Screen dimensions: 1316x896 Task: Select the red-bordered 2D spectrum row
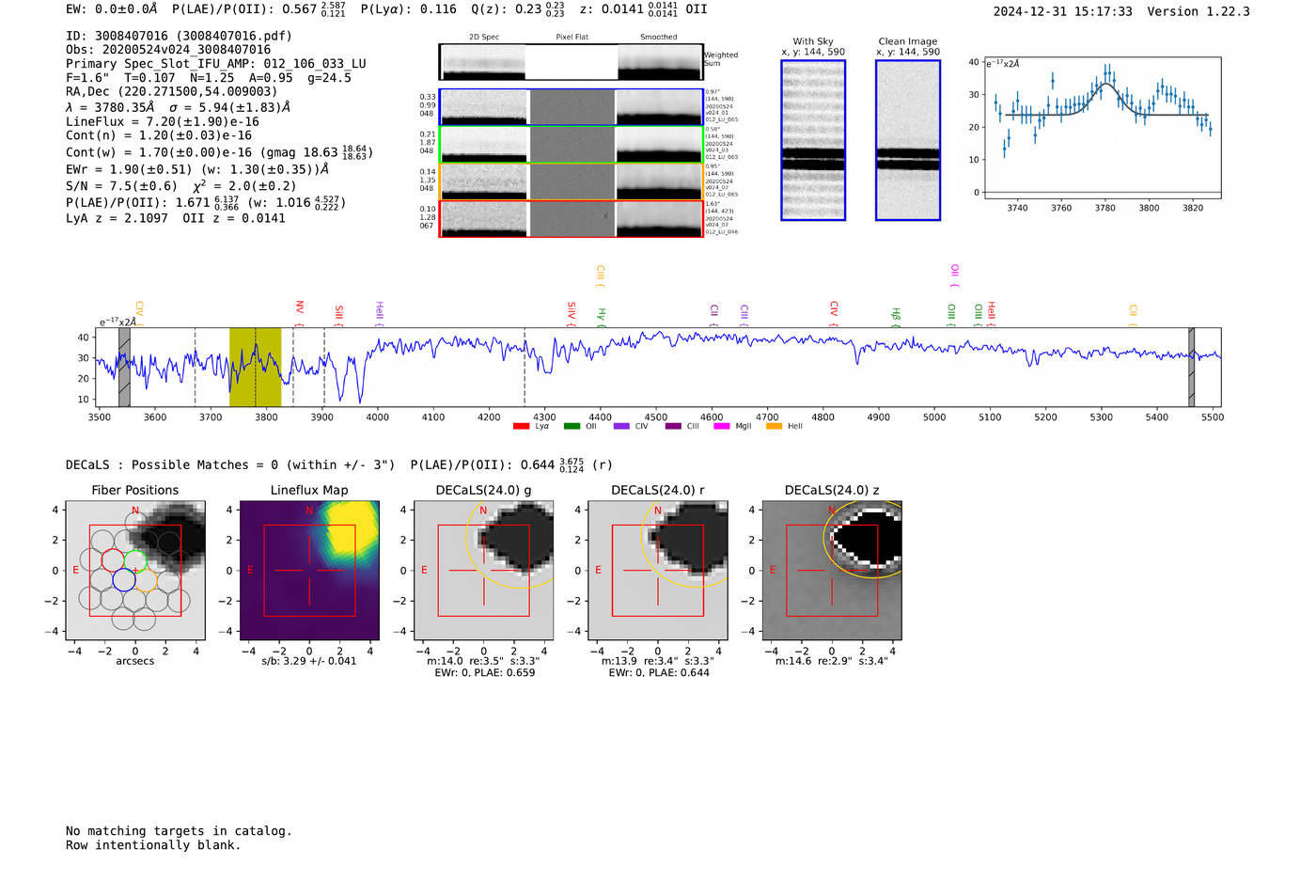coord(572,218)
